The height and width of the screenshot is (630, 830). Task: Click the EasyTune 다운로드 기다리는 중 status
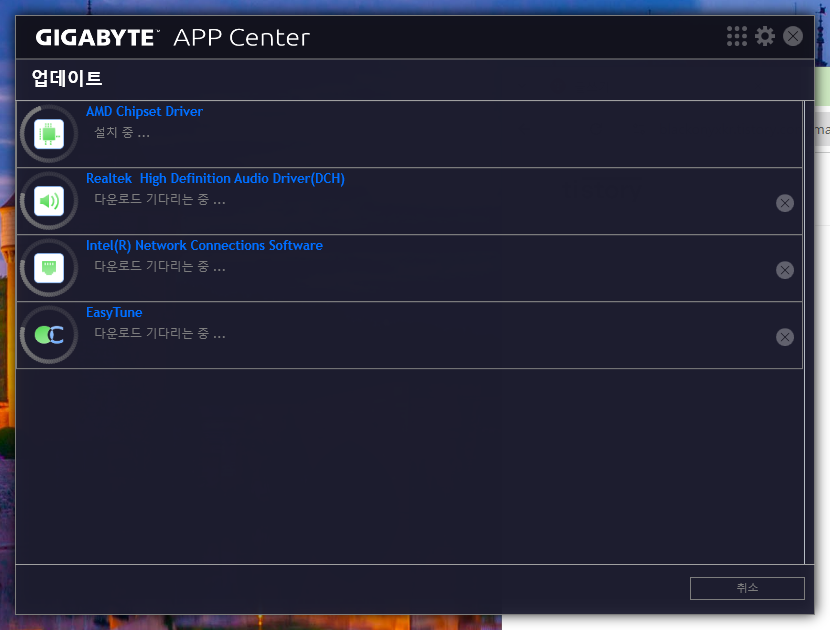pos(159,334)
